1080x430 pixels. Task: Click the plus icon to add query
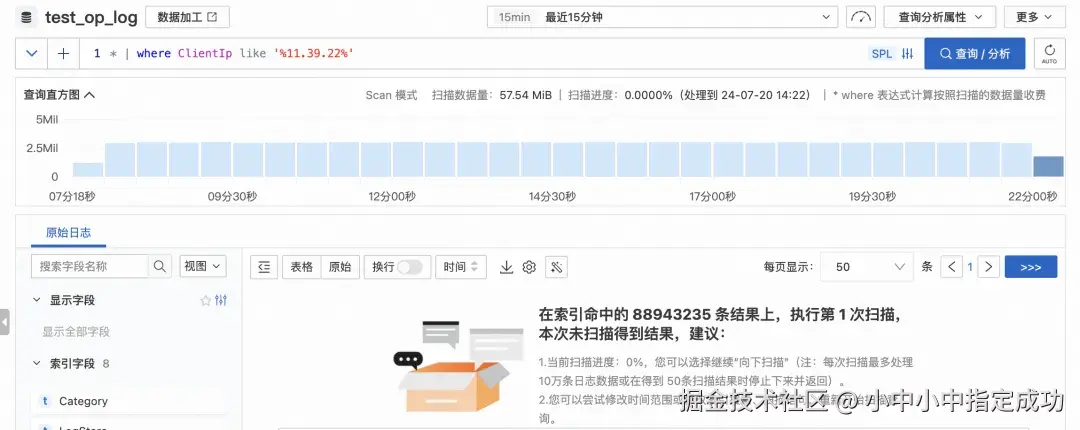pos(63,53)
